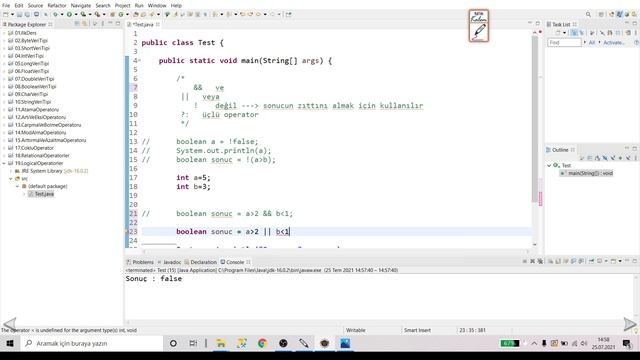Open the notification center icon
Screen dimensions: 640x360
(x=627, y=344)
